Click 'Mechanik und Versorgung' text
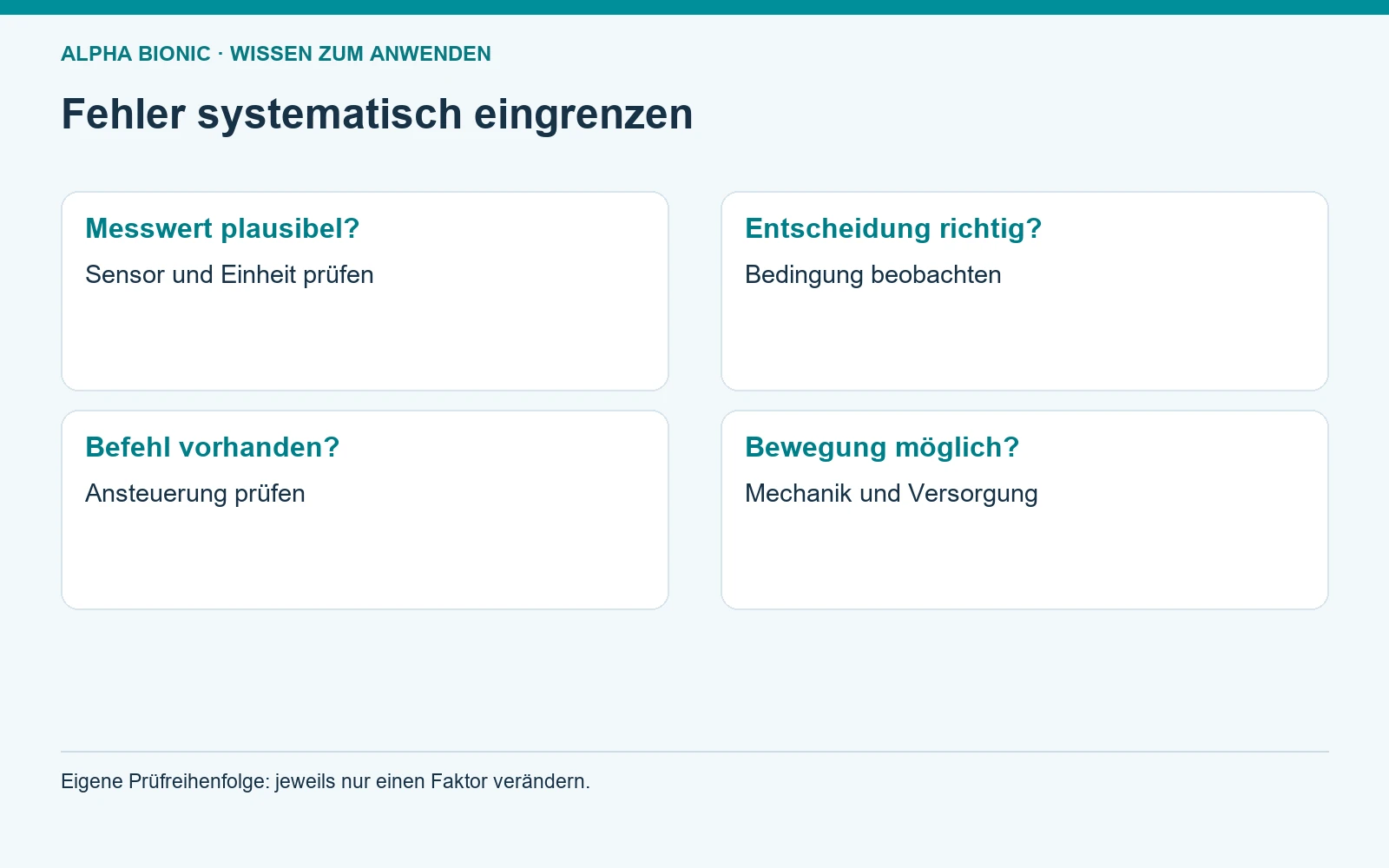This screenshot has width=1389, height=868. tap(892, 494)
